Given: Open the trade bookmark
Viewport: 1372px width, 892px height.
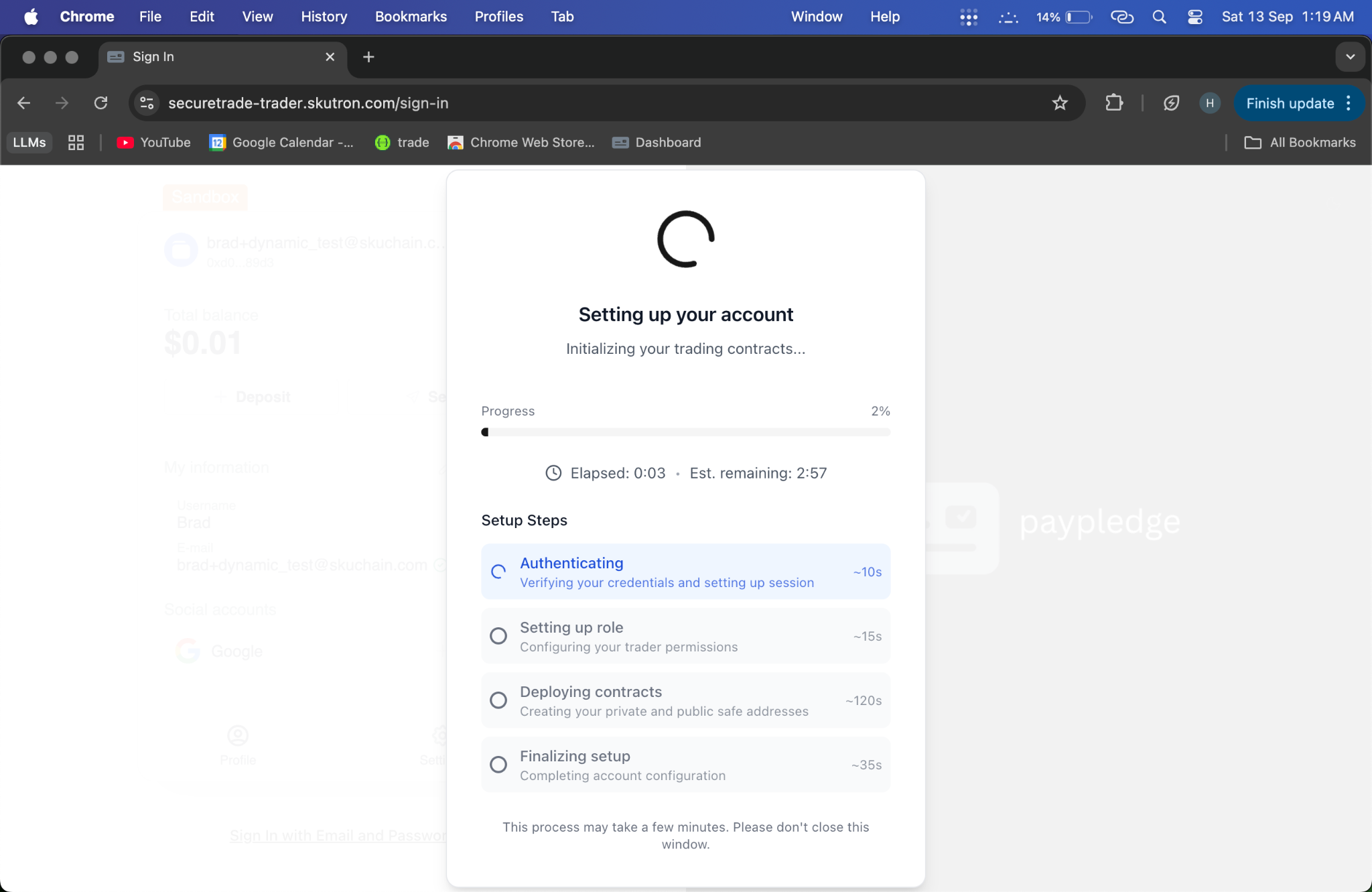Looking at the screenshot, I should coord(402,143).
